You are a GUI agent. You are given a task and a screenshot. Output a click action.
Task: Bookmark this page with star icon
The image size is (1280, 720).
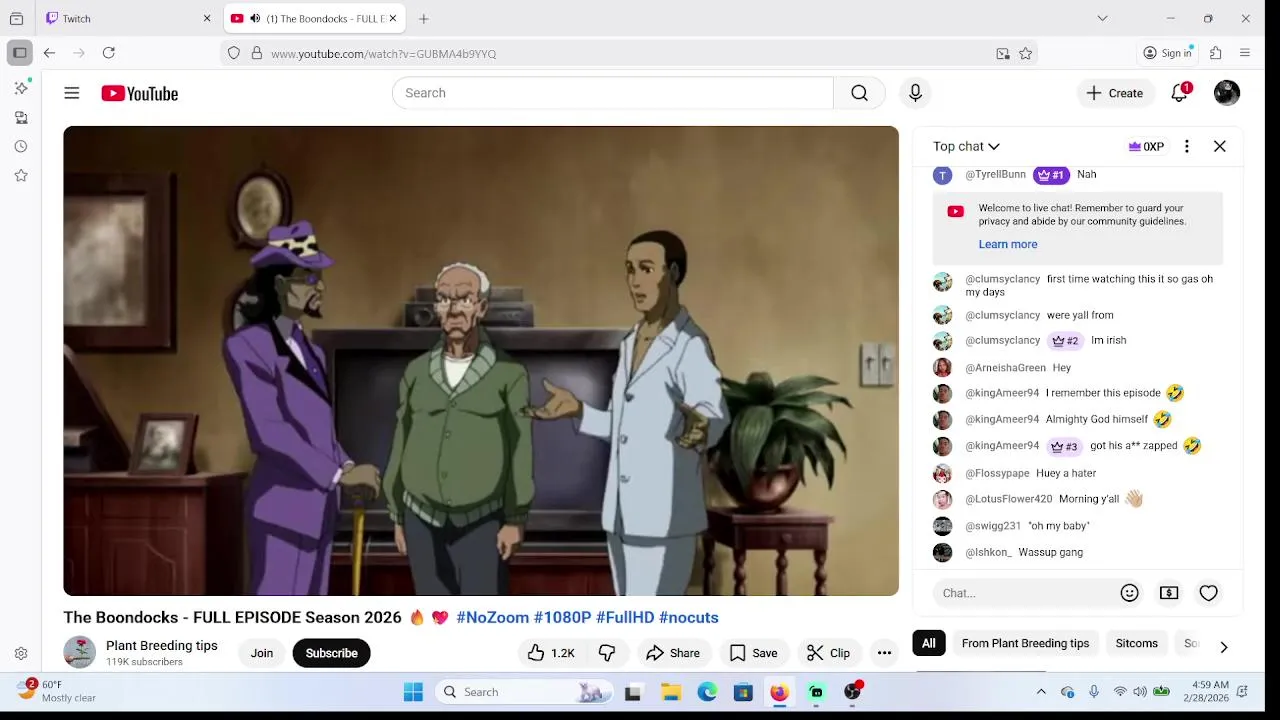click(x=1026, y=54)
